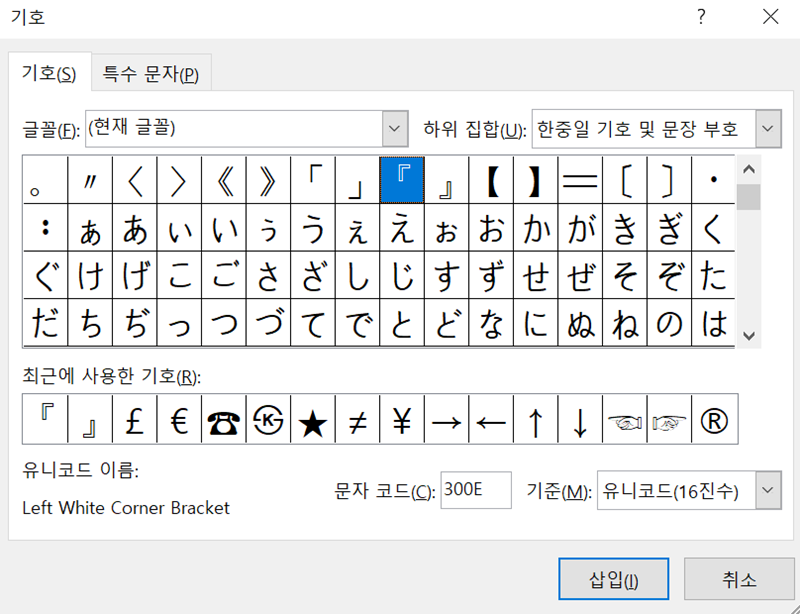Select hiragana だ in the bottom row
The image size is (800, 614).
(46, 323)
